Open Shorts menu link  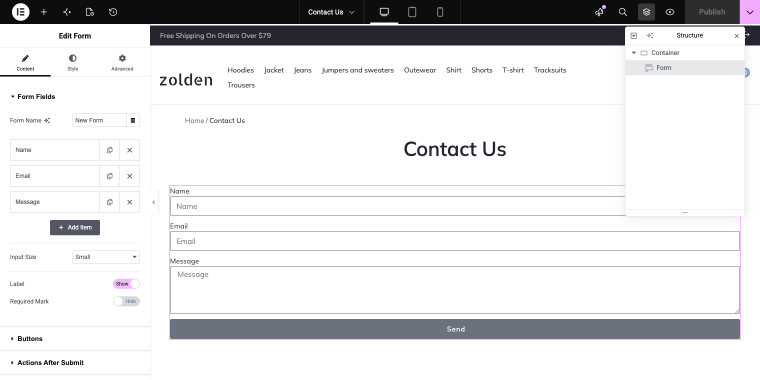click(x=482, y=70)
